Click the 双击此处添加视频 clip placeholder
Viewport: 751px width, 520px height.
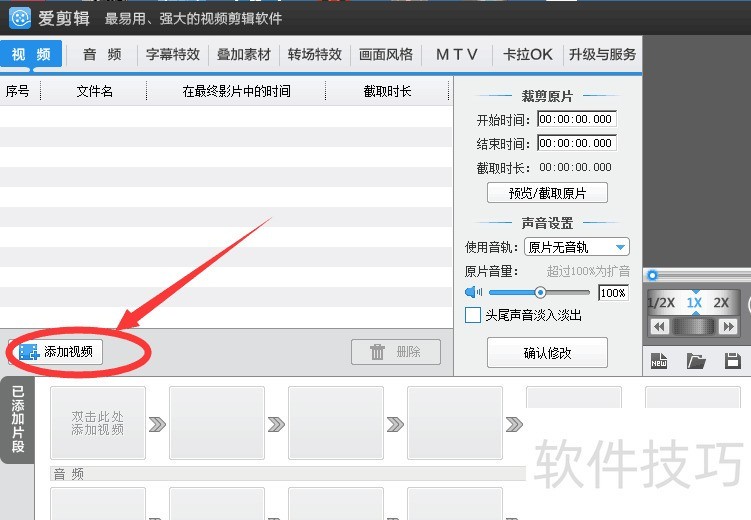[x=98, y=423]
